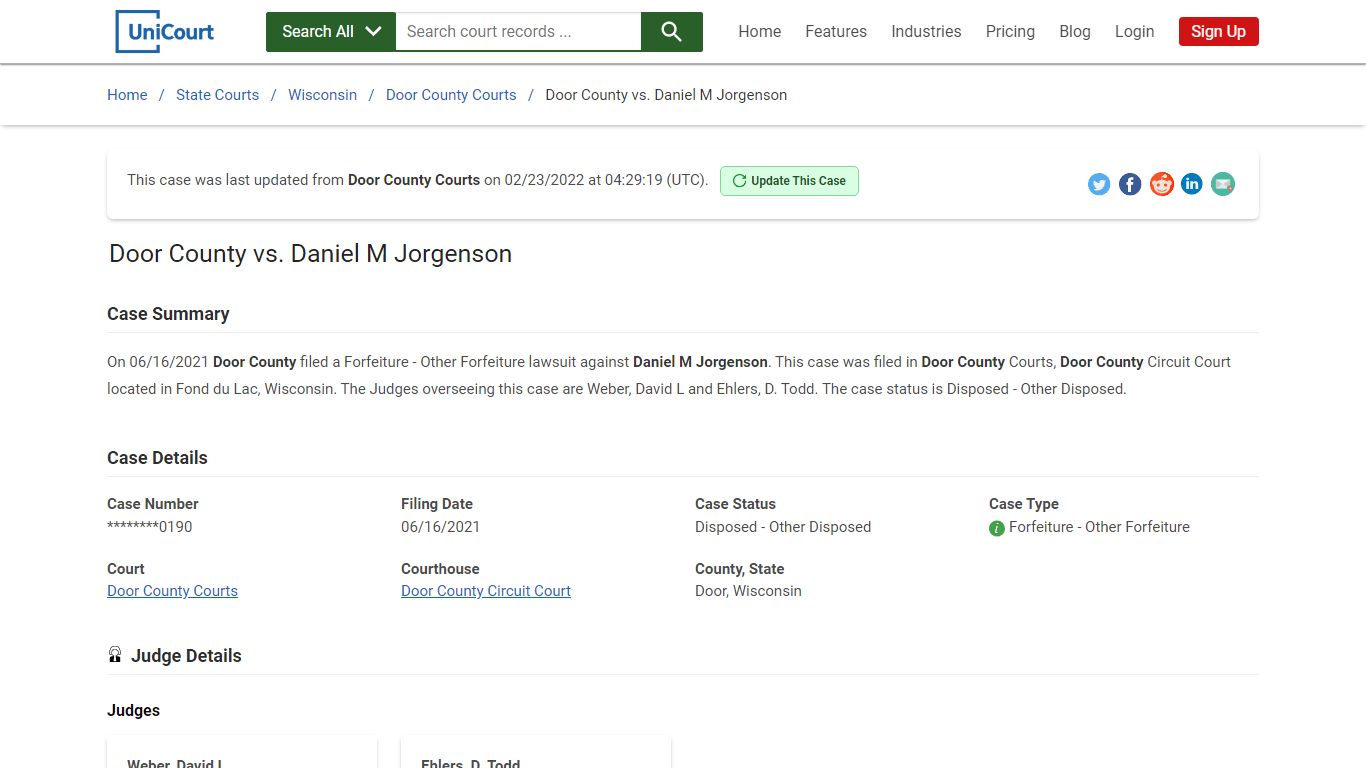
Task: Click the case number ********0190
Action: 150,527
